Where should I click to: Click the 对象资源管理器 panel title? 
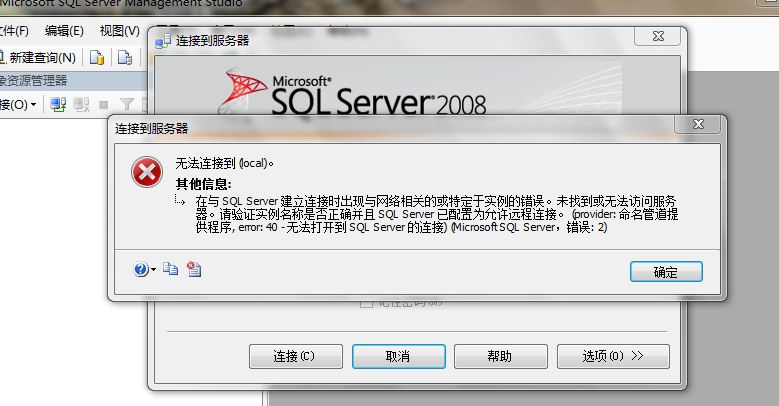tap(34, 81)
